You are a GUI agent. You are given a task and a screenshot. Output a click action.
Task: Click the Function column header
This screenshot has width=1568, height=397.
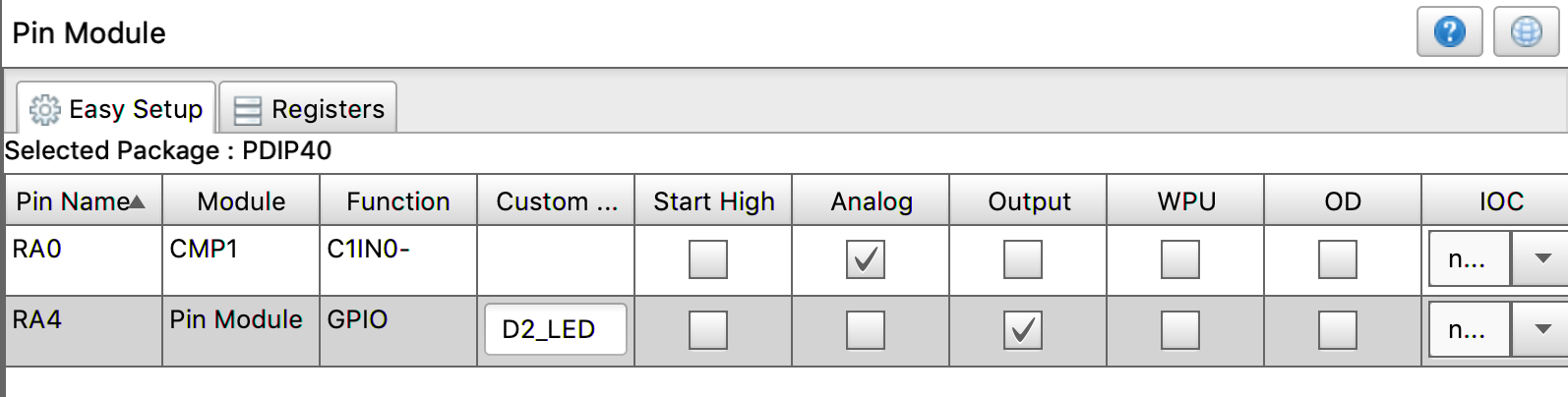click(x=397, y=201)
